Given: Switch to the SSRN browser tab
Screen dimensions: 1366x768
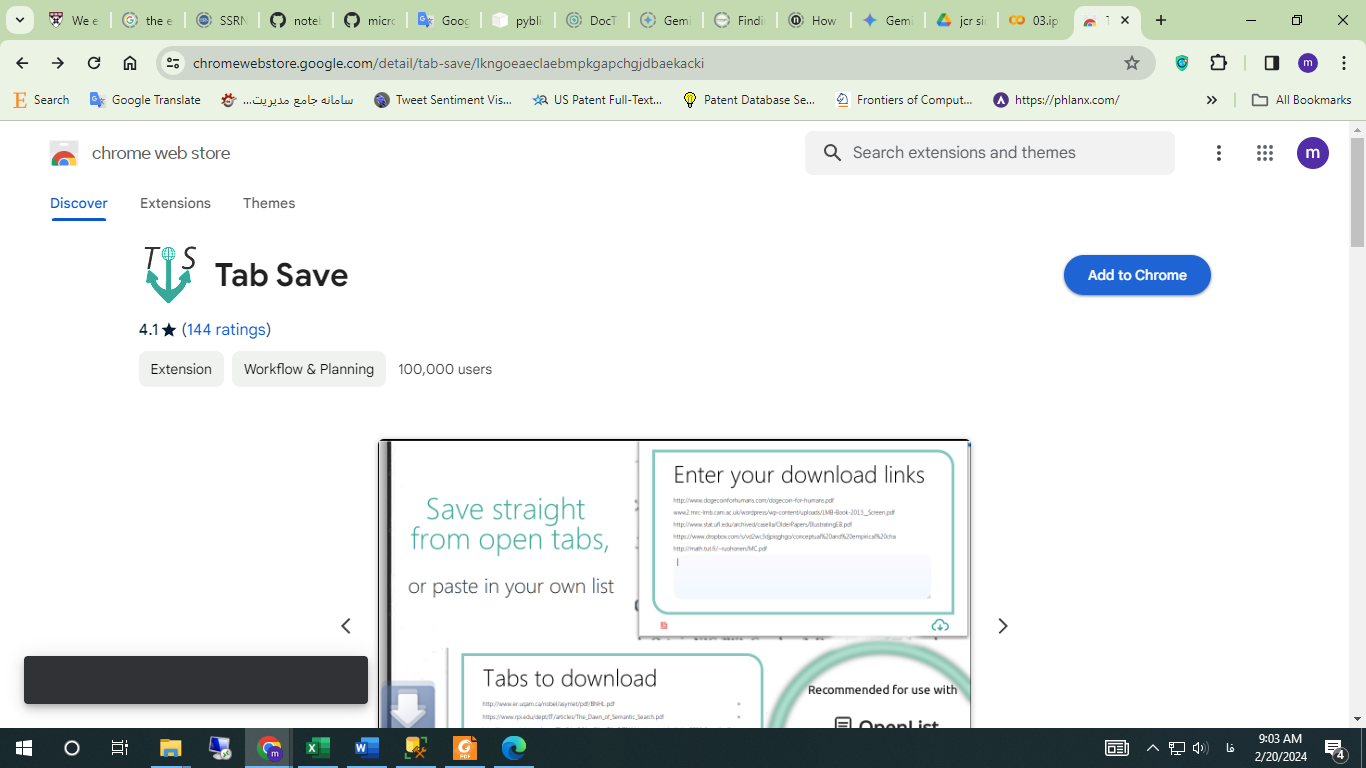Looking at the screenshot, I should (222, 20).
